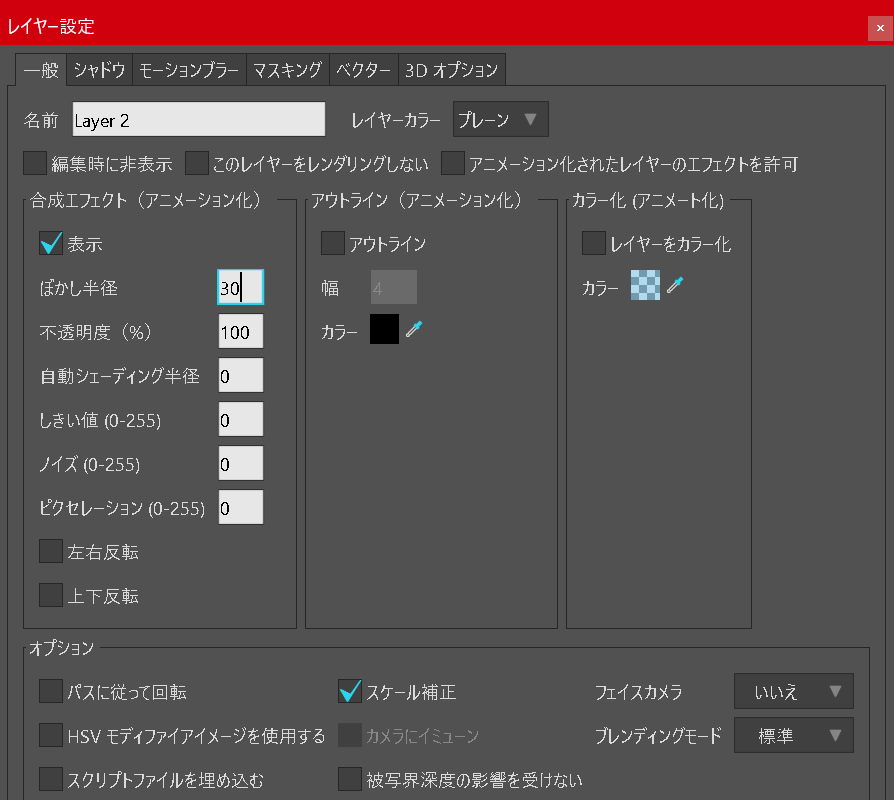The image size is (894, 800).
Task: Click the colorize eyedropper icon
Action: point(675,288)
